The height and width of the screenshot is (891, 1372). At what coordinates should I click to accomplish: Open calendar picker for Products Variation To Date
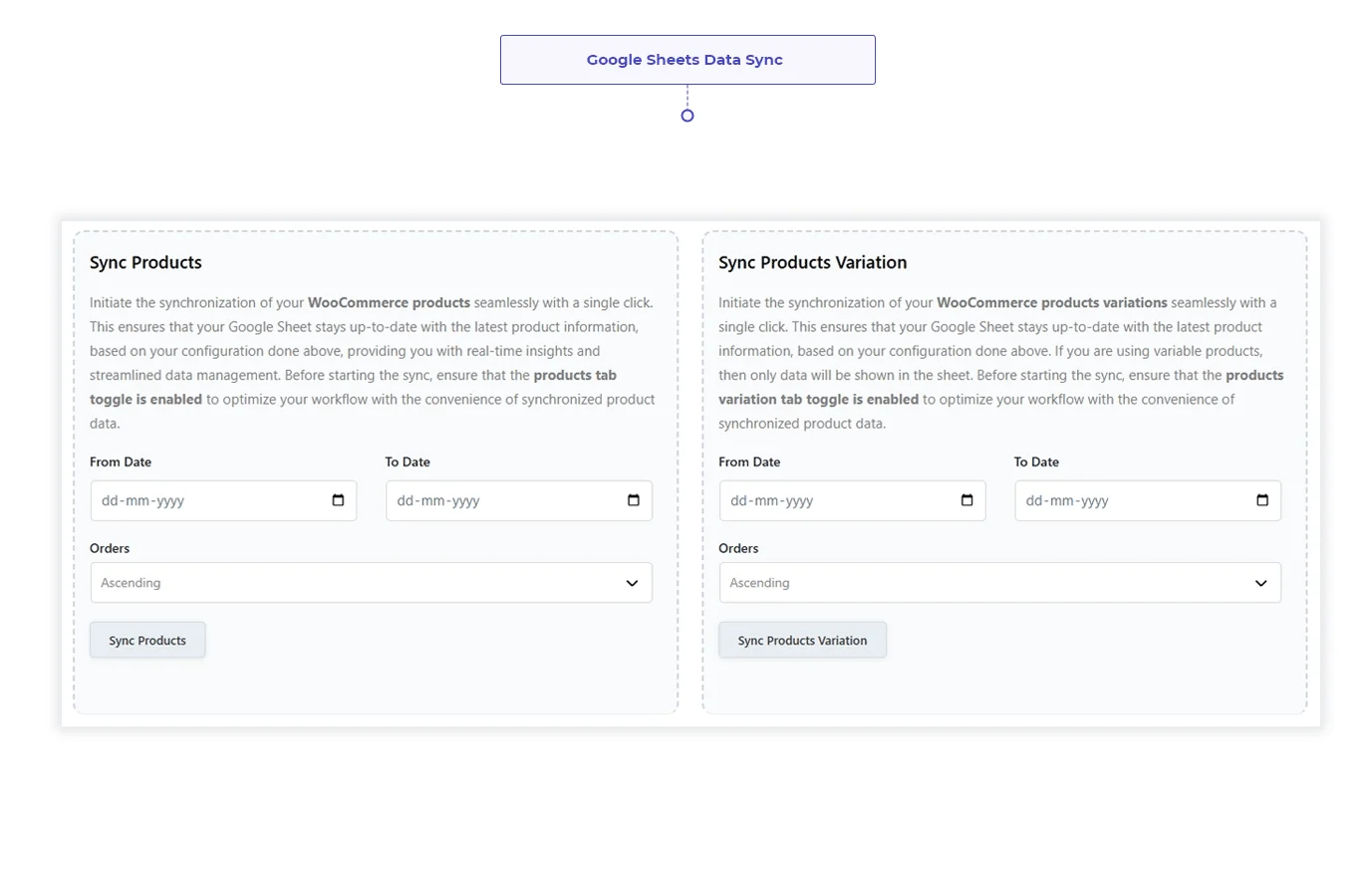tap(1261, 500)
